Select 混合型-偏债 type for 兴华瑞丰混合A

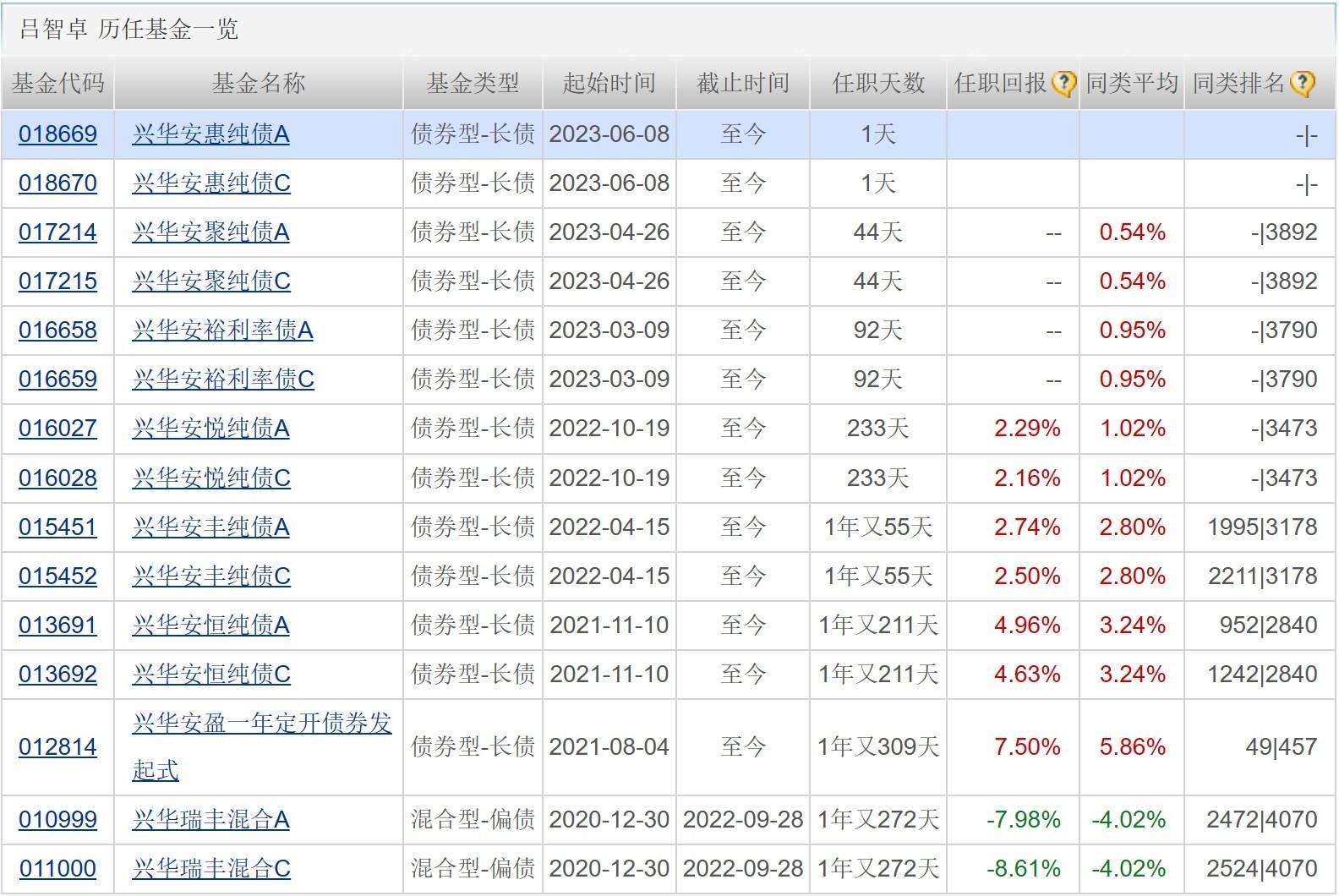pos(473,820)
